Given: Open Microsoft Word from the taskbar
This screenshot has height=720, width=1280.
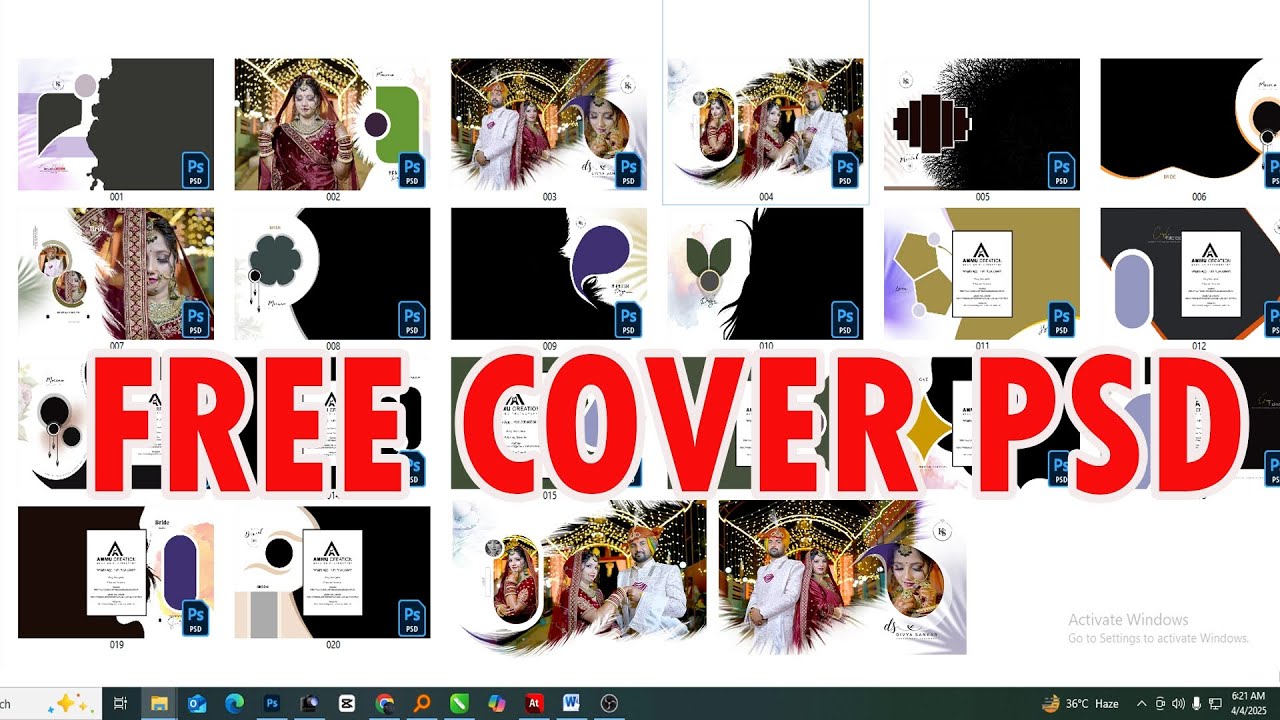Looking at the screenshot, I should 571,704.
